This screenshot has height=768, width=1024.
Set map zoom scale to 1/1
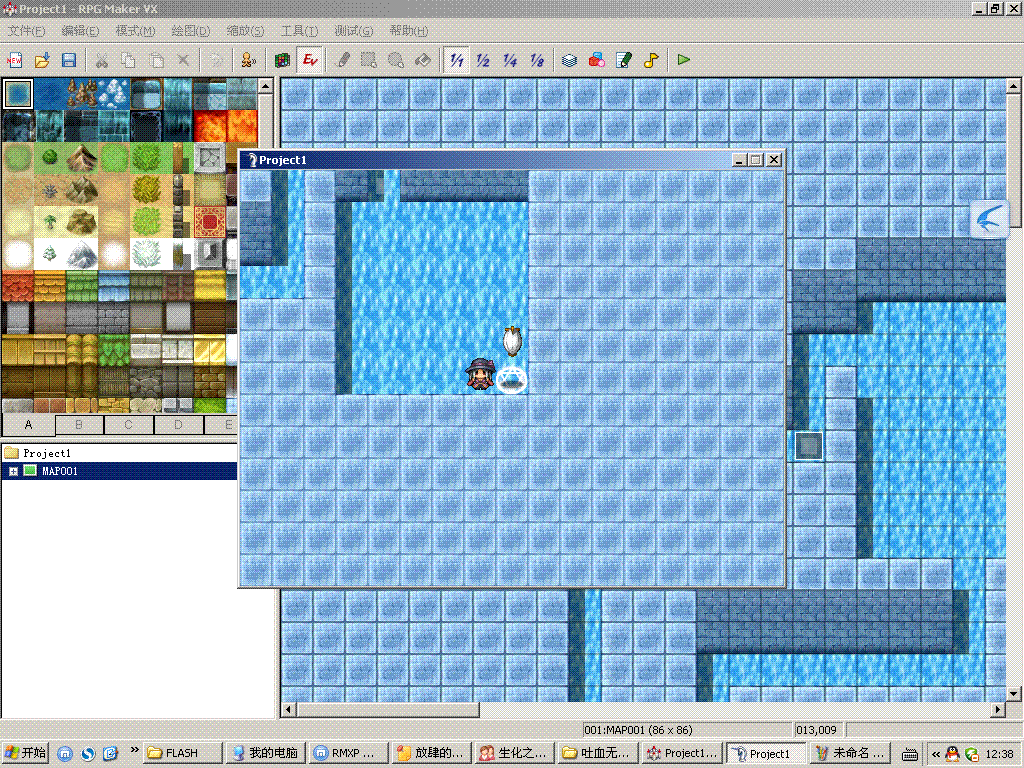[x=456, y=60]
